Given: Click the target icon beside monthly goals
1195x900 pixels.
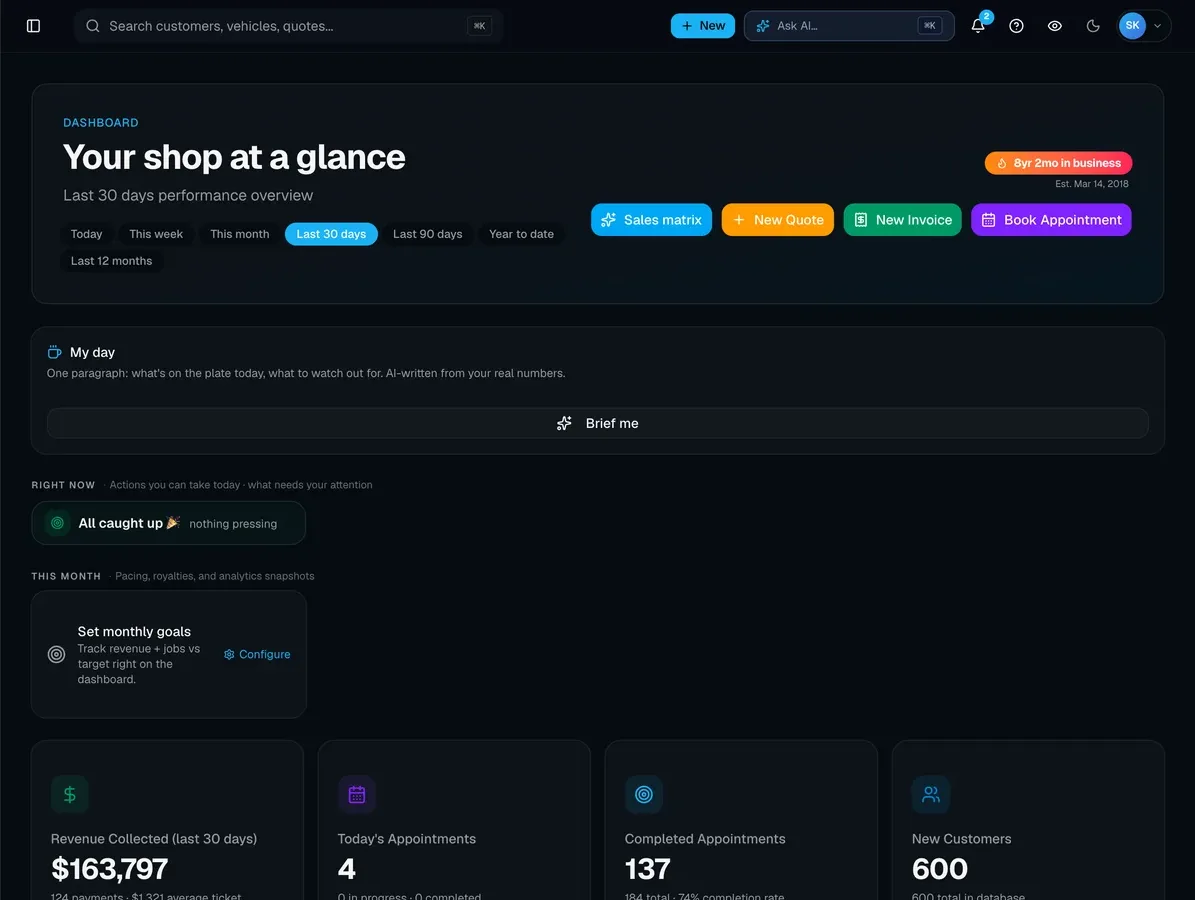Looking at the screenshot, I should coord(56,655).
